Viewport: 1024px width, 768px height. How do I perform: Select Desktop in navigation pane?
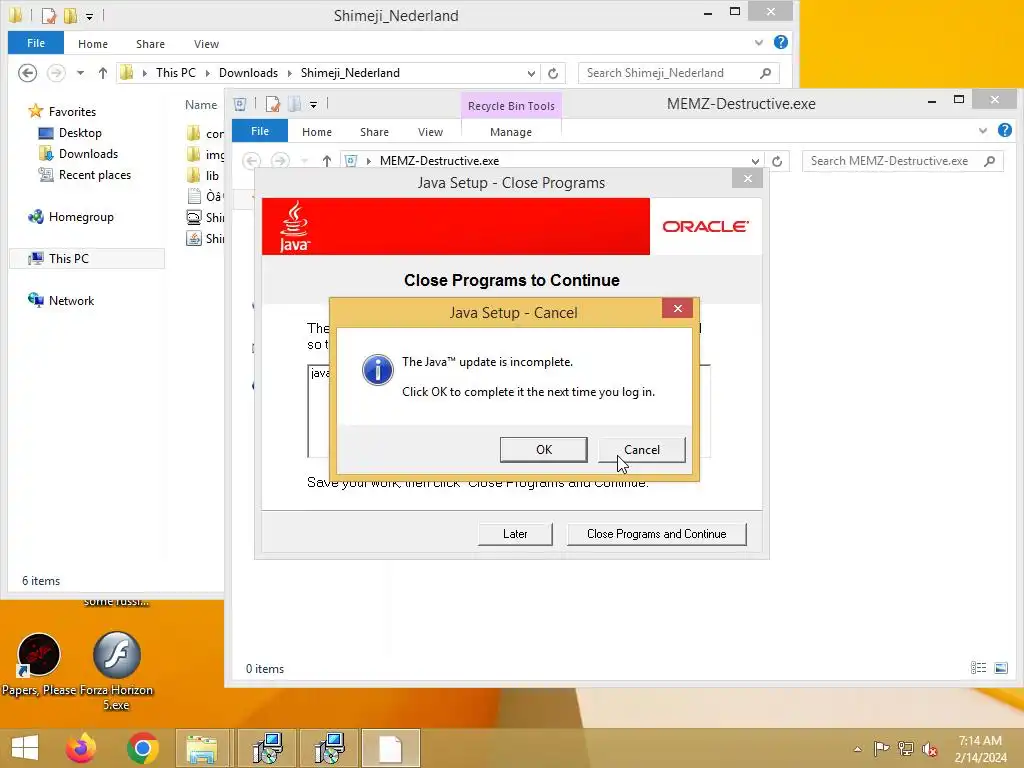(80, 133)
